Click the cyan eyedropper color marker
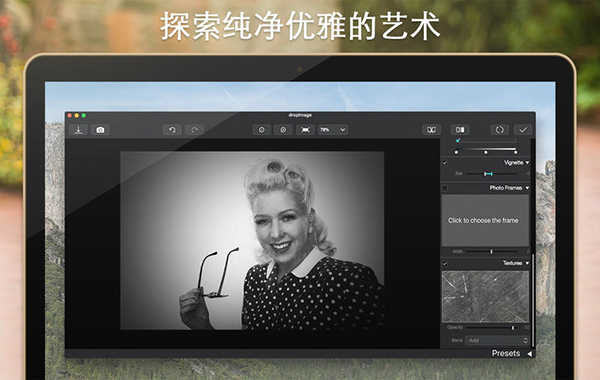The width and height of the screenshot is (600, 380). [x=458, y=141]
